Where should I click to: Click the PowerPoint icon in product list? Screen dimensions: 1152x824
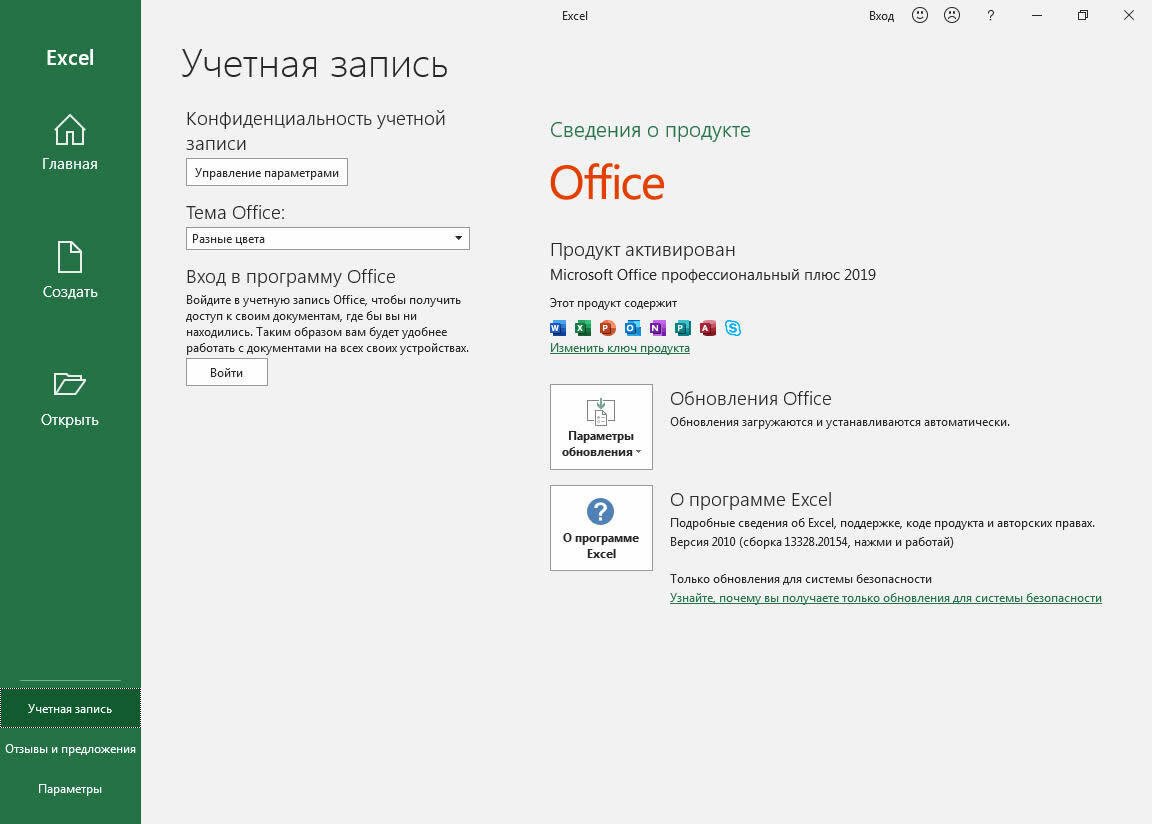[x=607, y=328]
